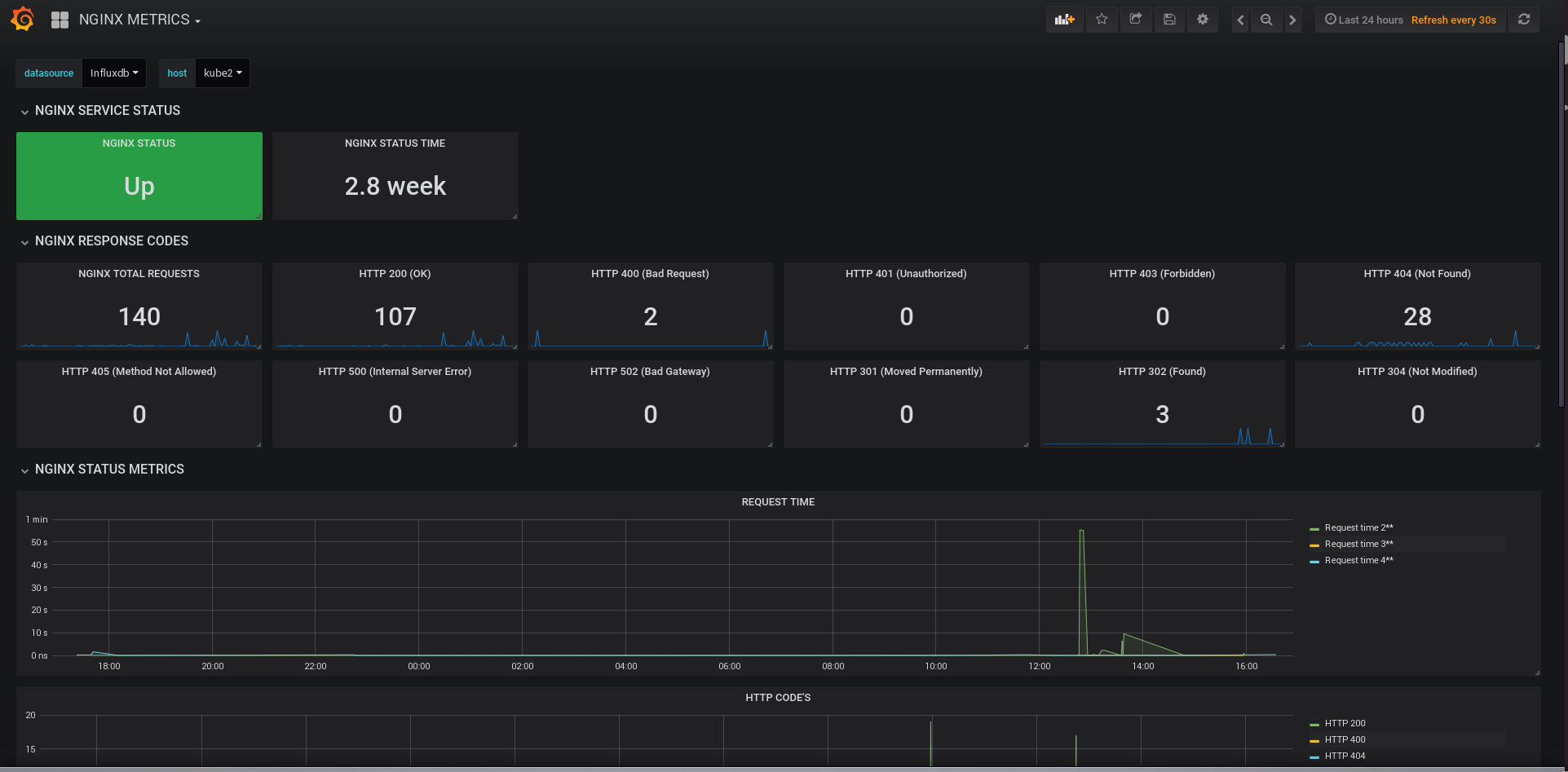Open the HTTP 500 (Internal Server Error) menu
This screenshot has height=772, width=1568.
[395, 372]
